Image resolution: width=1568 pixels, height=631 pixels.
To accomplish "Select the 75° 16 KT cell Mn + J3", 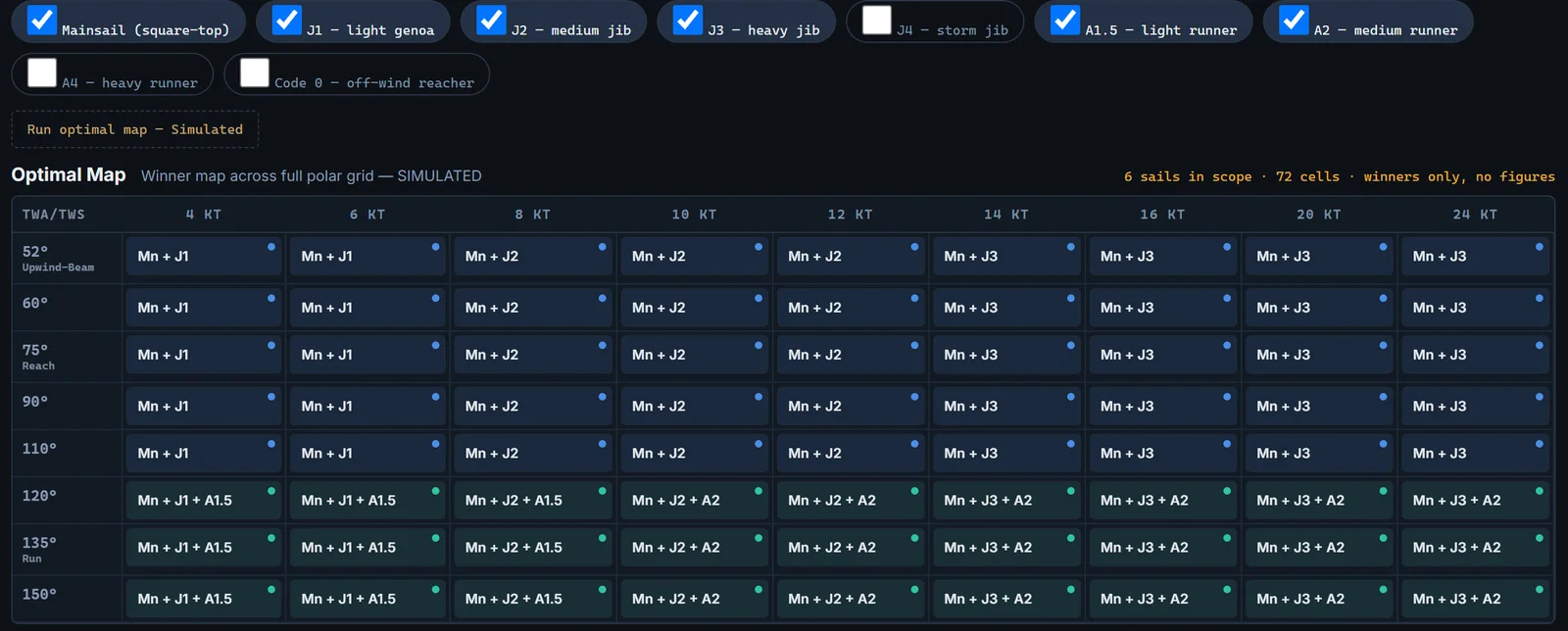I will point(1163,355).
